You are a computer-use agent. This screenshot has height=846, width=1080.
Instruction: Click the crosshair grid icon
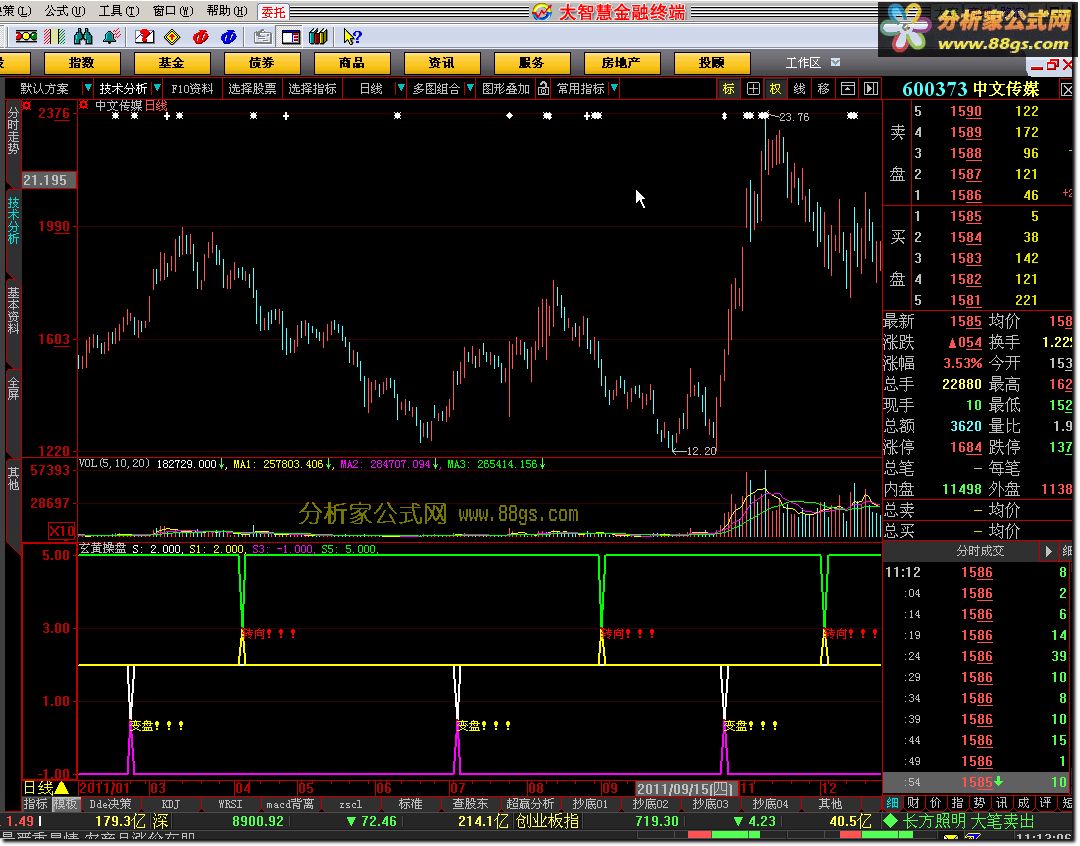754,88
